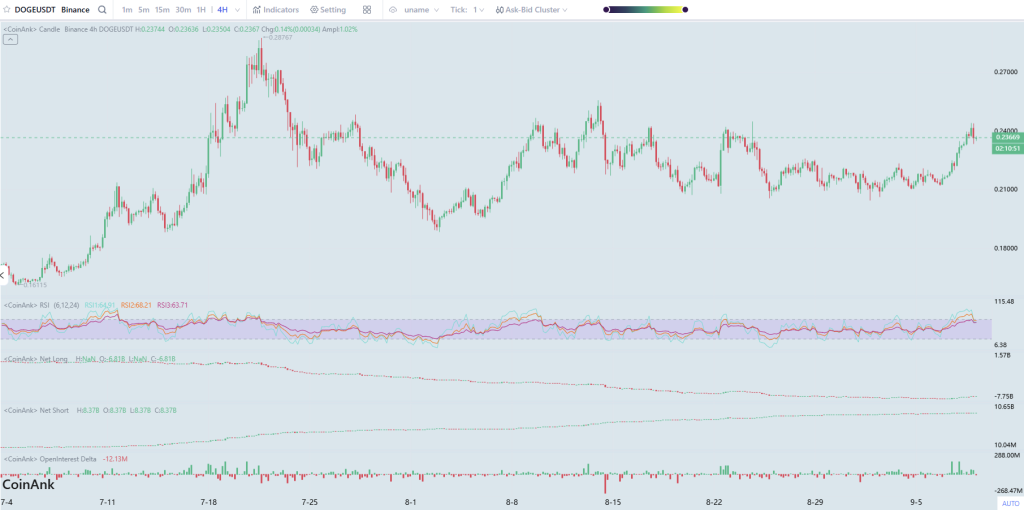Switch to the 1m timeframe

[127, 10]
